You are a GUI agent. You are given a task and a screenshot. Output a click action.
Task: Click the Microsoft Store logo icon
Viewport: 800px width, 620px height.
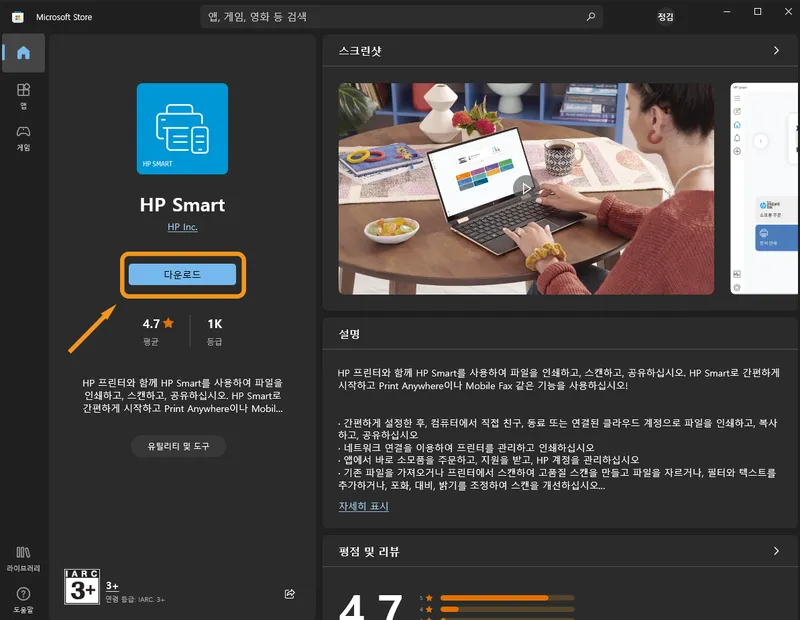18,17
